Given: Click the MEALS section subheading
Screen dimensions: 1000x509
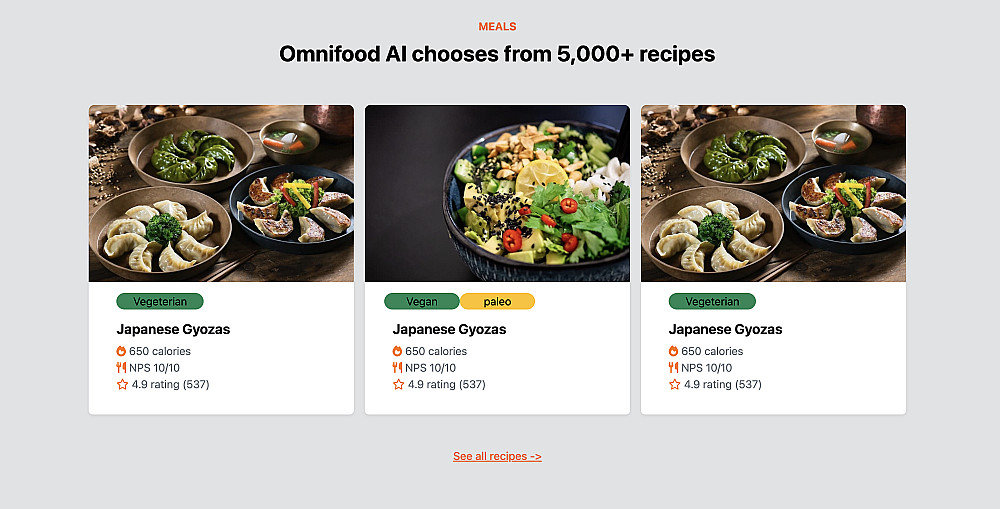Looking at the screenshot, I should (497, 26).
